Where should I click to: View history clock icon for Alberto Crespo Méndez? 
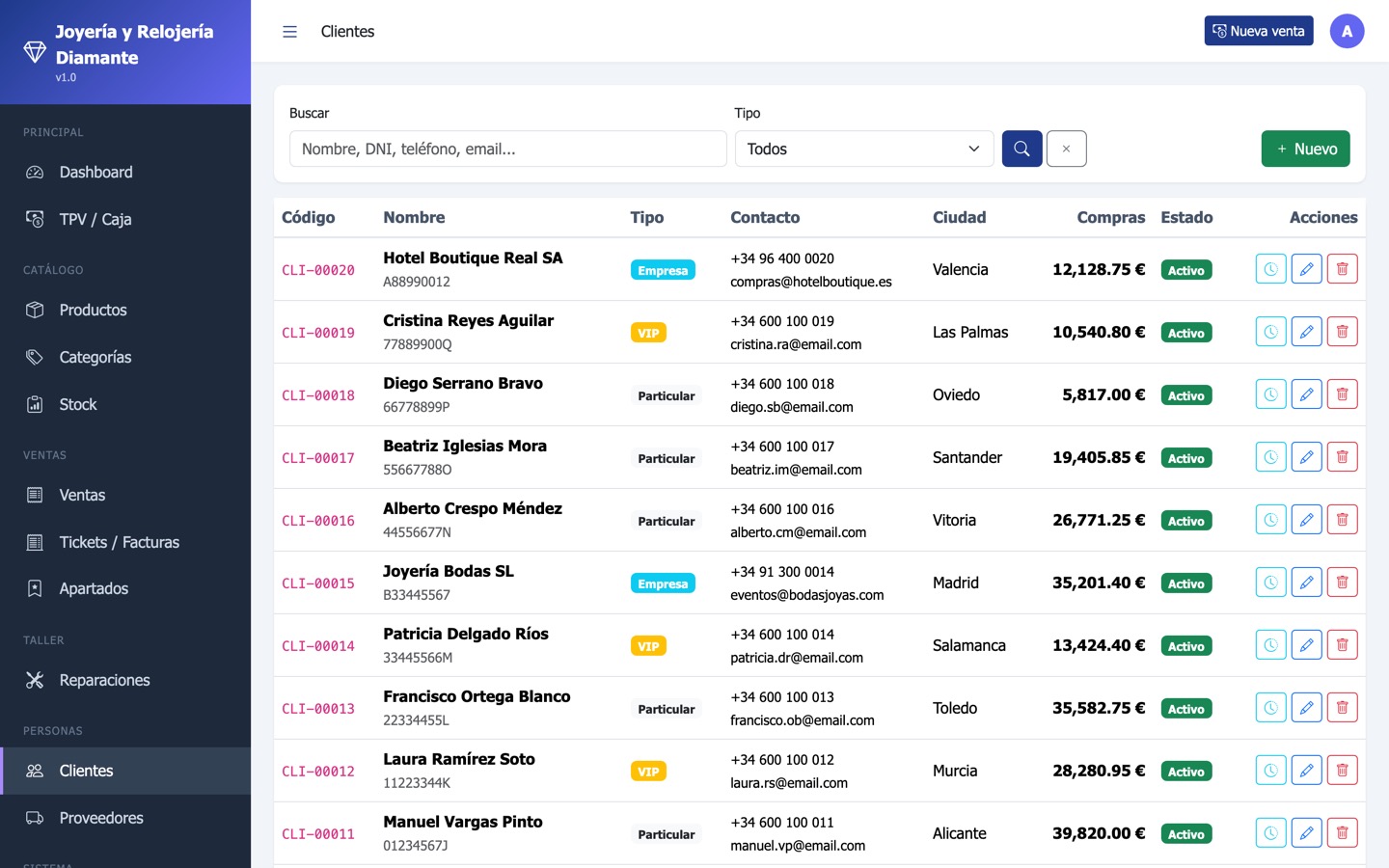[x=1270, y=520]
